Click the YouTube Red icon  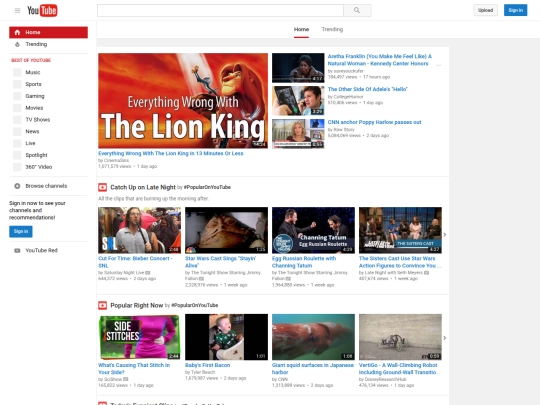tap(17, 250)
